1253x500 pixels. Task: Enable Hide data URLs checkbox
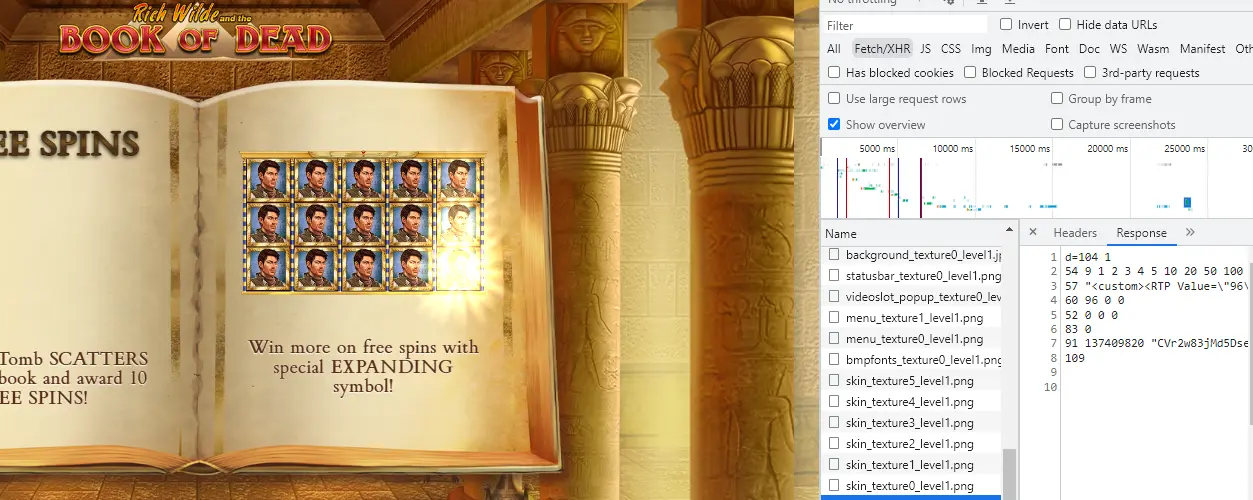click(1065, 24)
